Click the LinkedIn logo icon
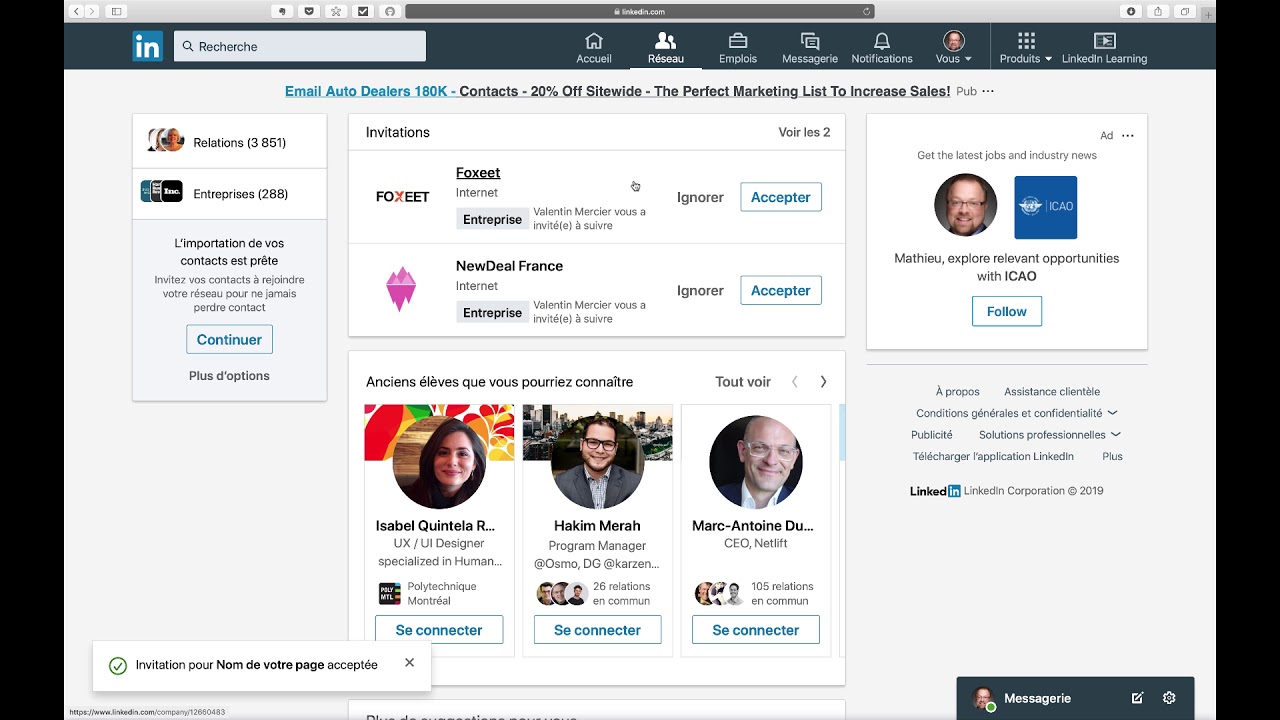This screenshot has width=1280, height=720. (x=147, y=46)
